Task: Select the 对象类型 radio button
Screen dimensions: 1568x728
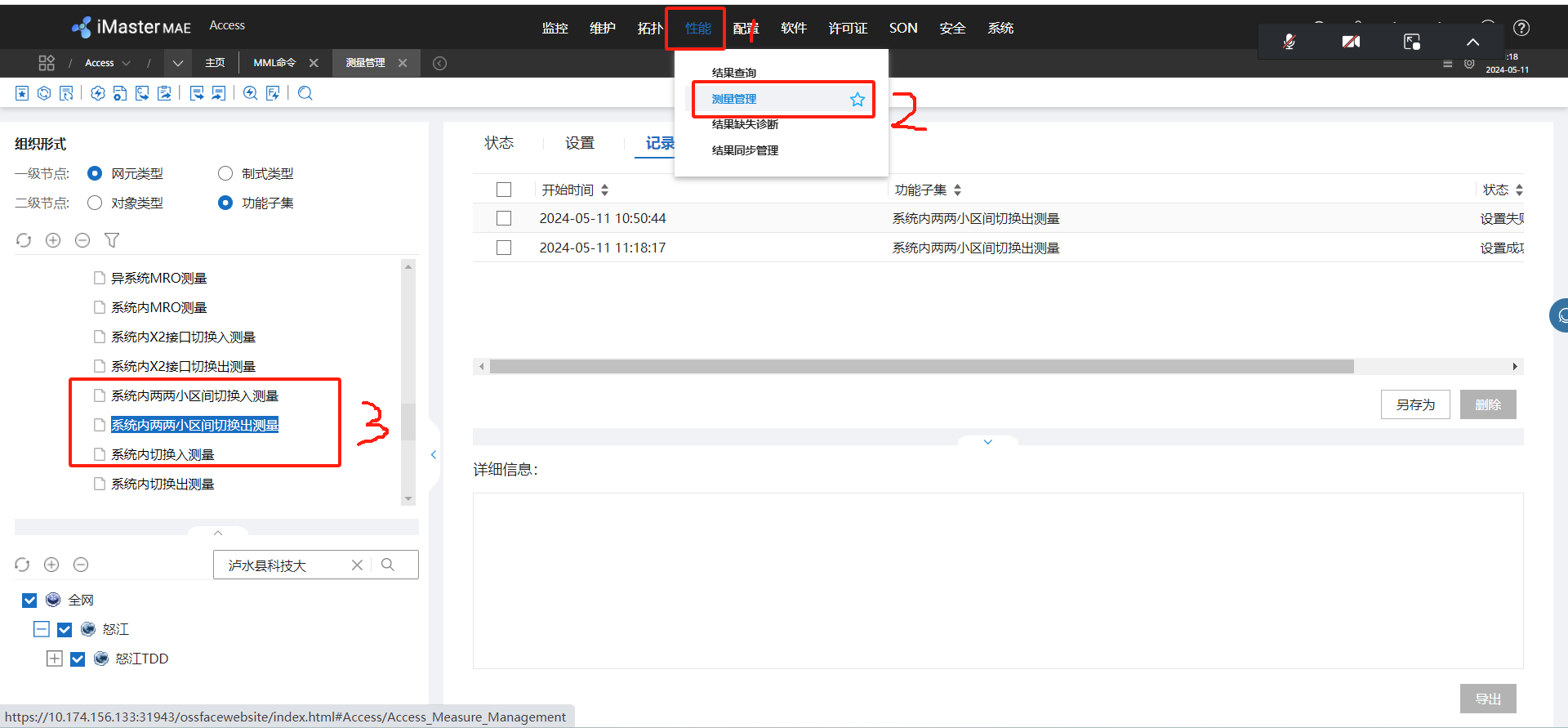Action: click(95, 203)
